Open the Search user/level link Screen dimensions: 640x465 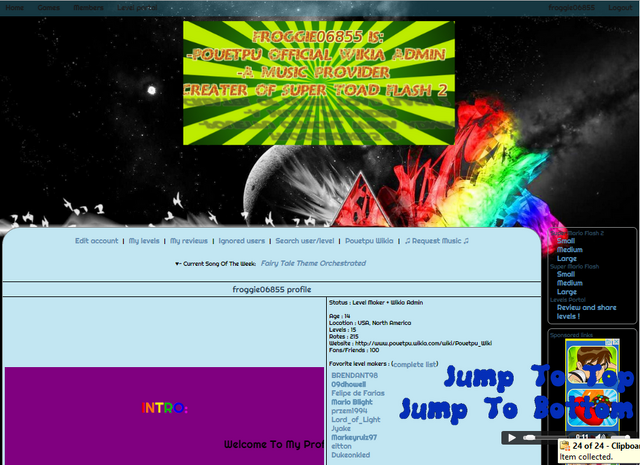304,241
